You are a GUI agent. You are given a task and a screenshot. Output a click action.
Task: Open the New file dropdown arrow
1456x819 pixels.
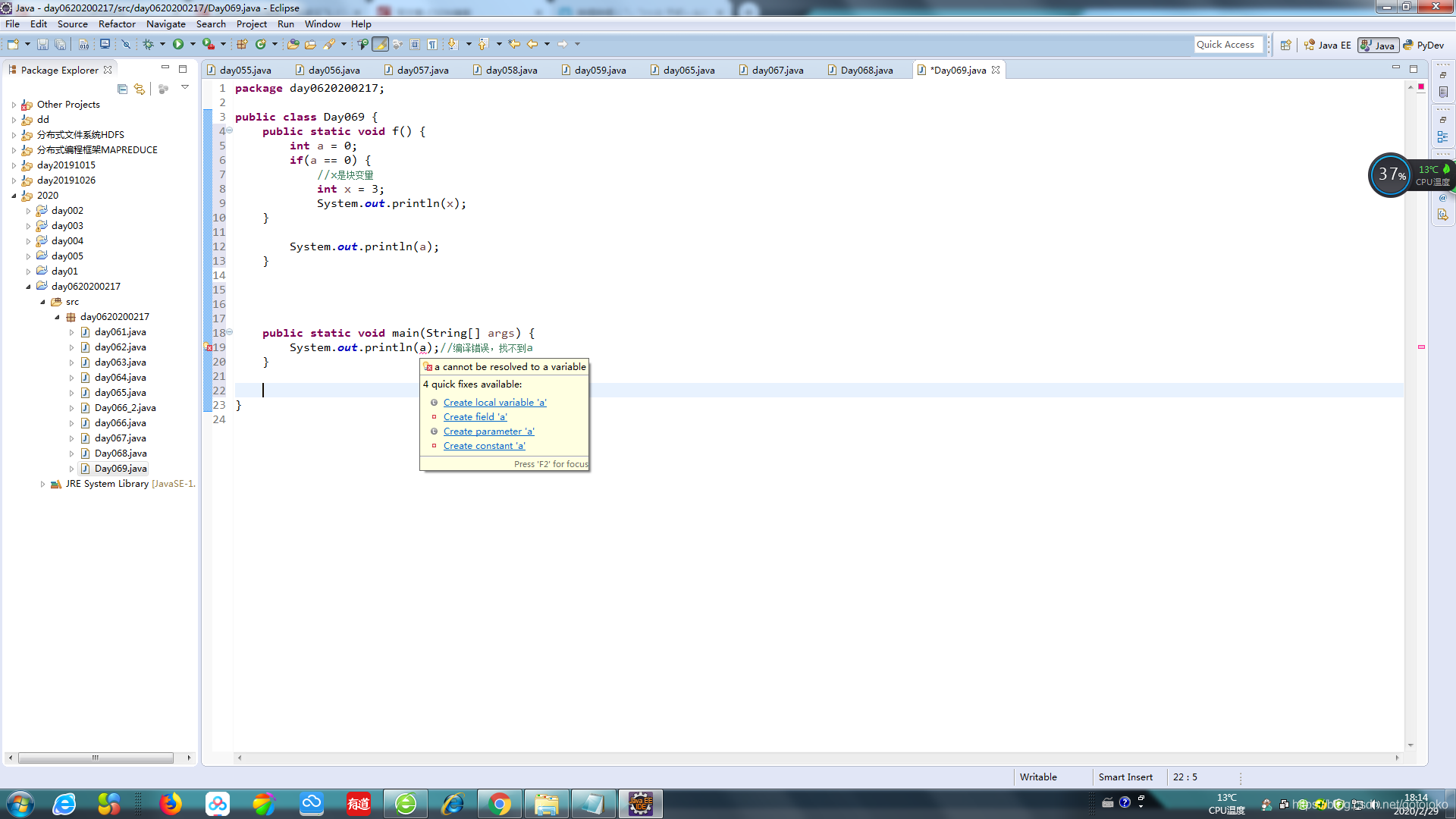click(27, 45)
